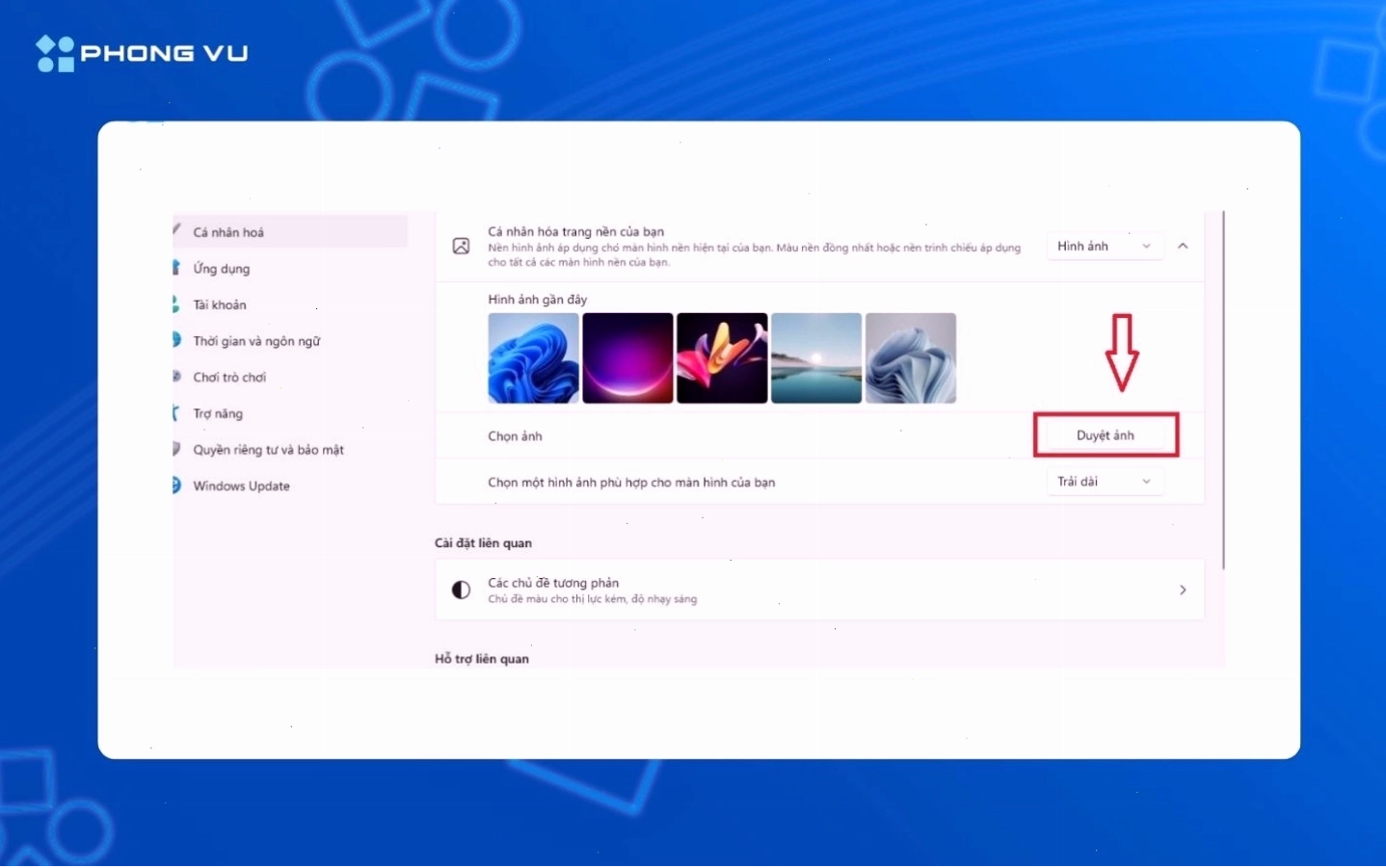Choose the light gray bloom wallpaper

(x=911, y=358)
